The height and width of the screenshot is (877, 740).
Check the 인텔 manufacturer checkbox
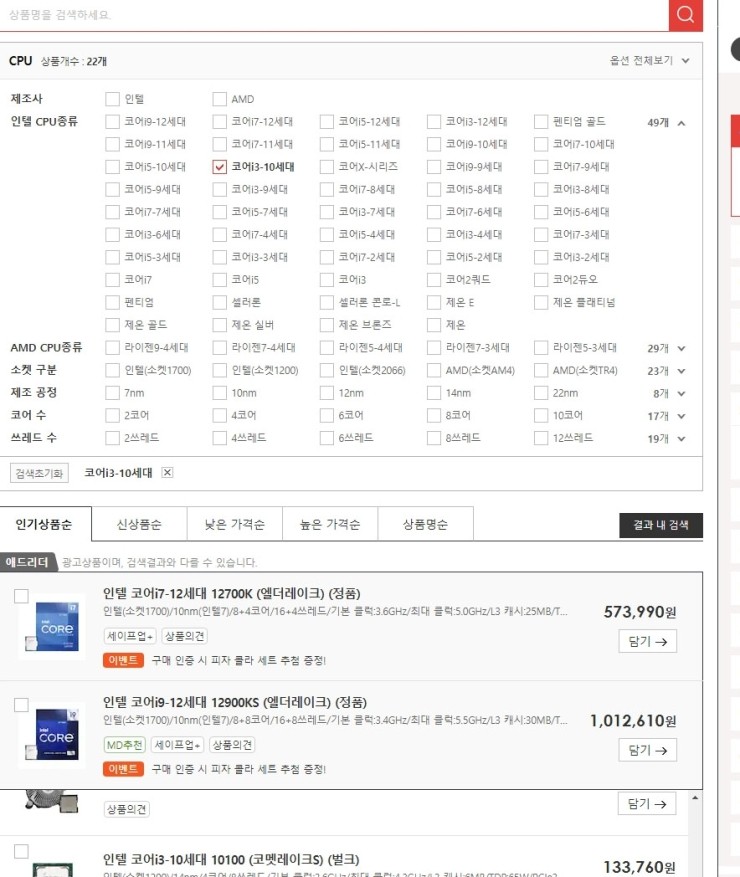click(112, 99)
